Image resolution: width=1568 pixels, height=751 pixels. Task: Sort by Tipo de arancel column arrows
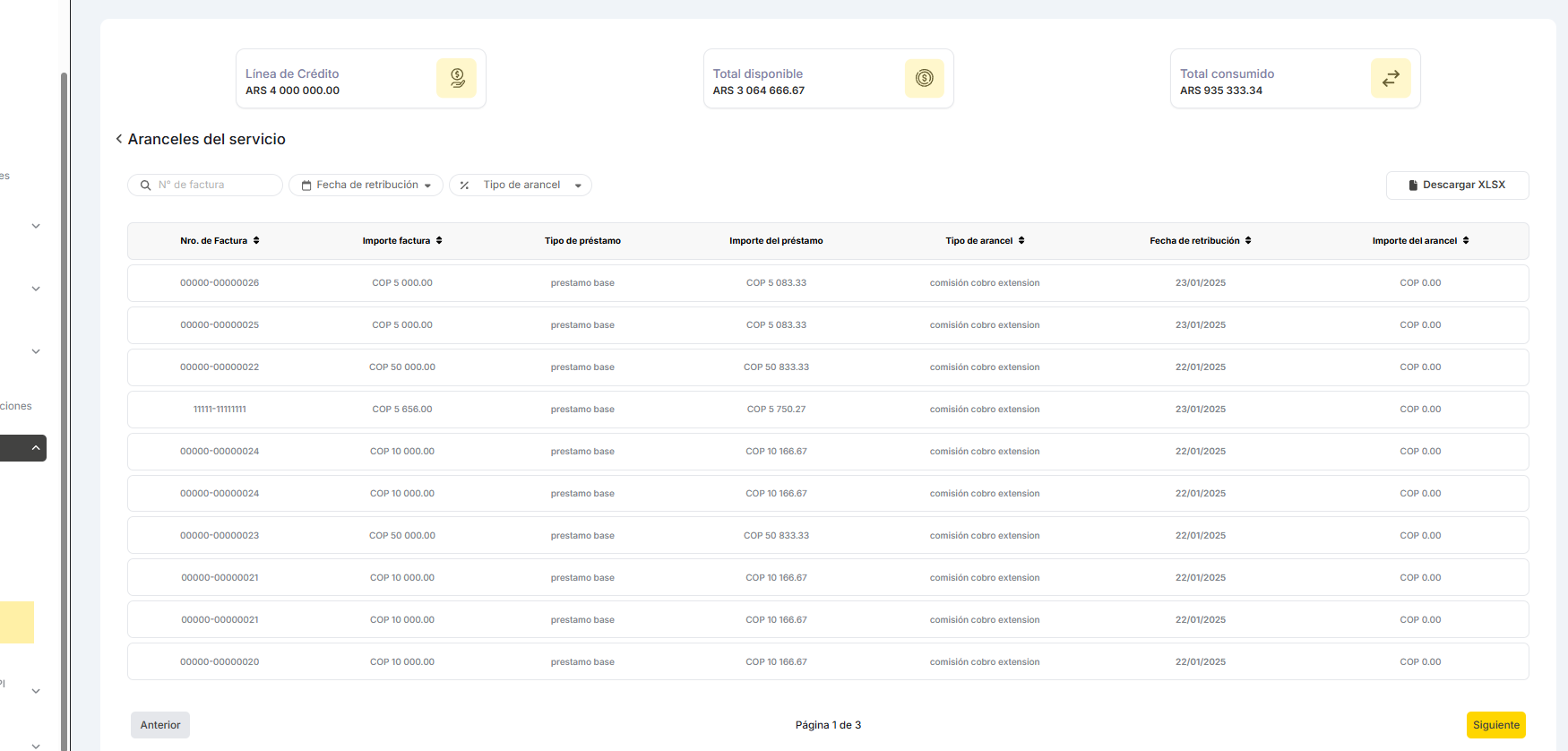[1021, 240]
